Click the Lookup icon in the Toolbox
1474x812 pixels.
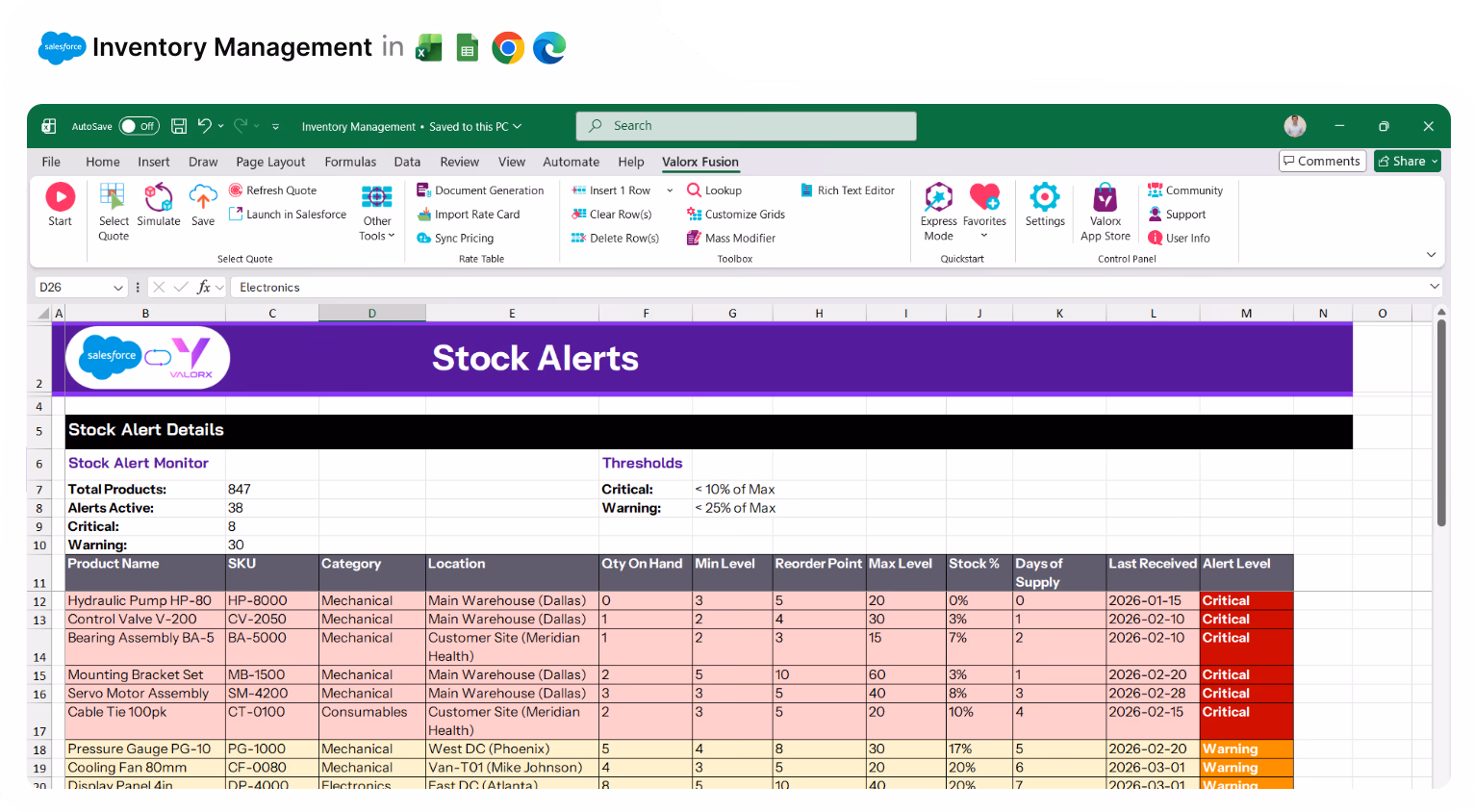click(x=714, y=190)
